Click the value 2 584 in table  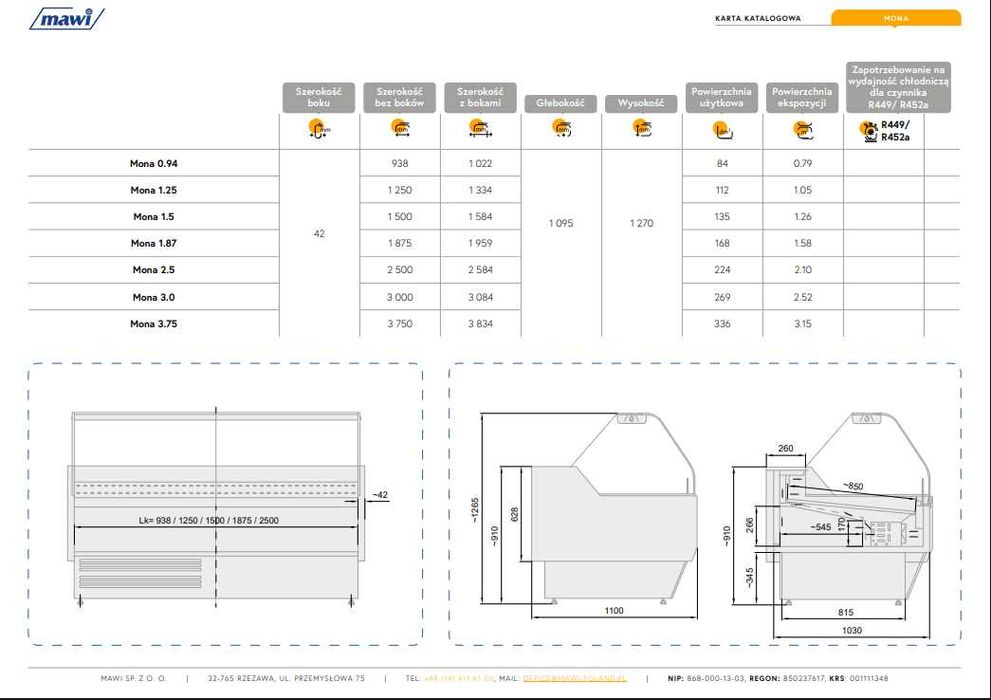click(x=480, y=270)
